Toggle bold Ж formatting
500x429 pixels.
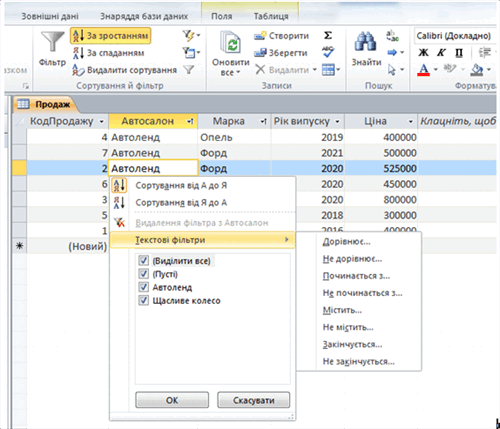pos(423,52)
